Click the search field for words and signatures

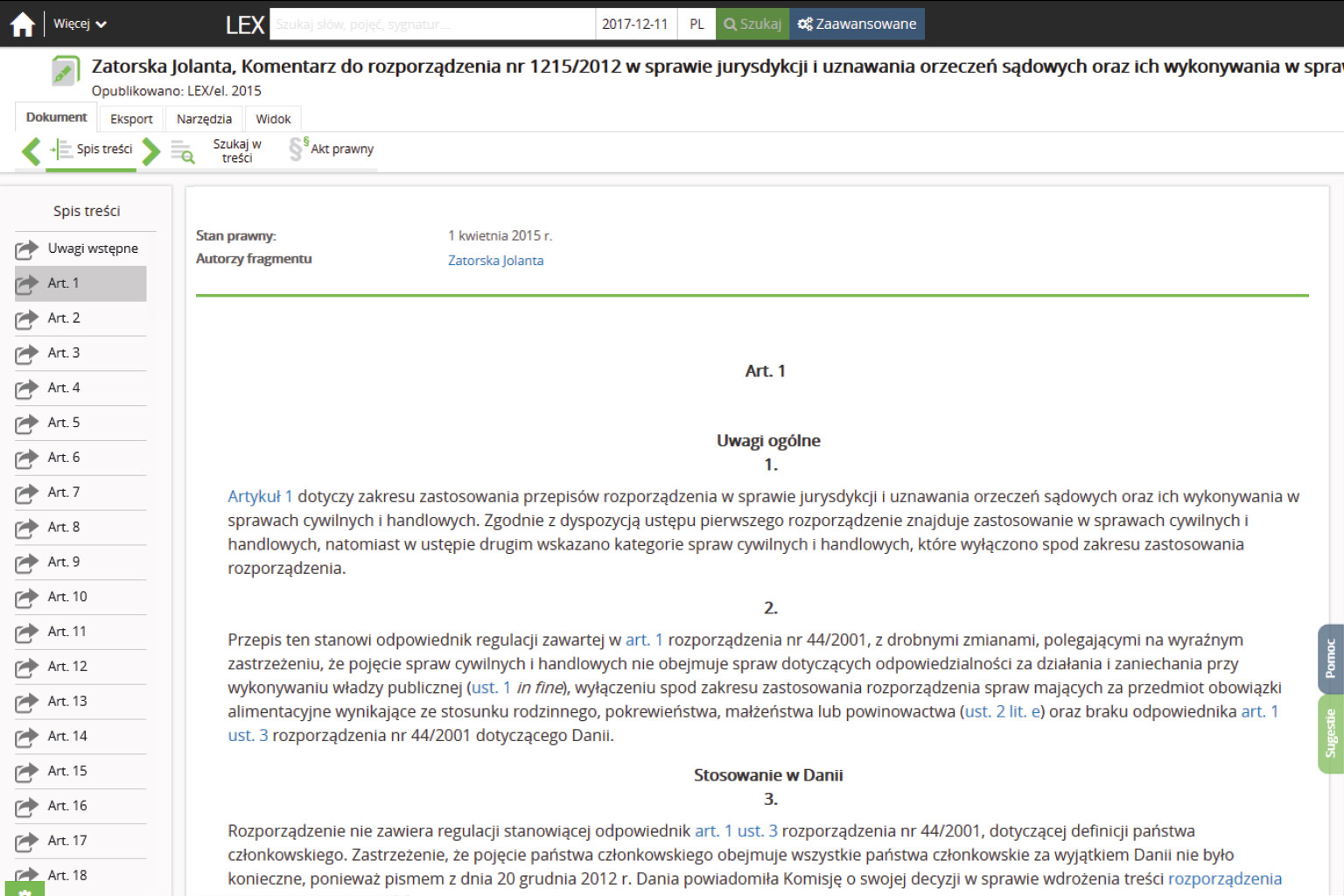[x=432, y=24]
